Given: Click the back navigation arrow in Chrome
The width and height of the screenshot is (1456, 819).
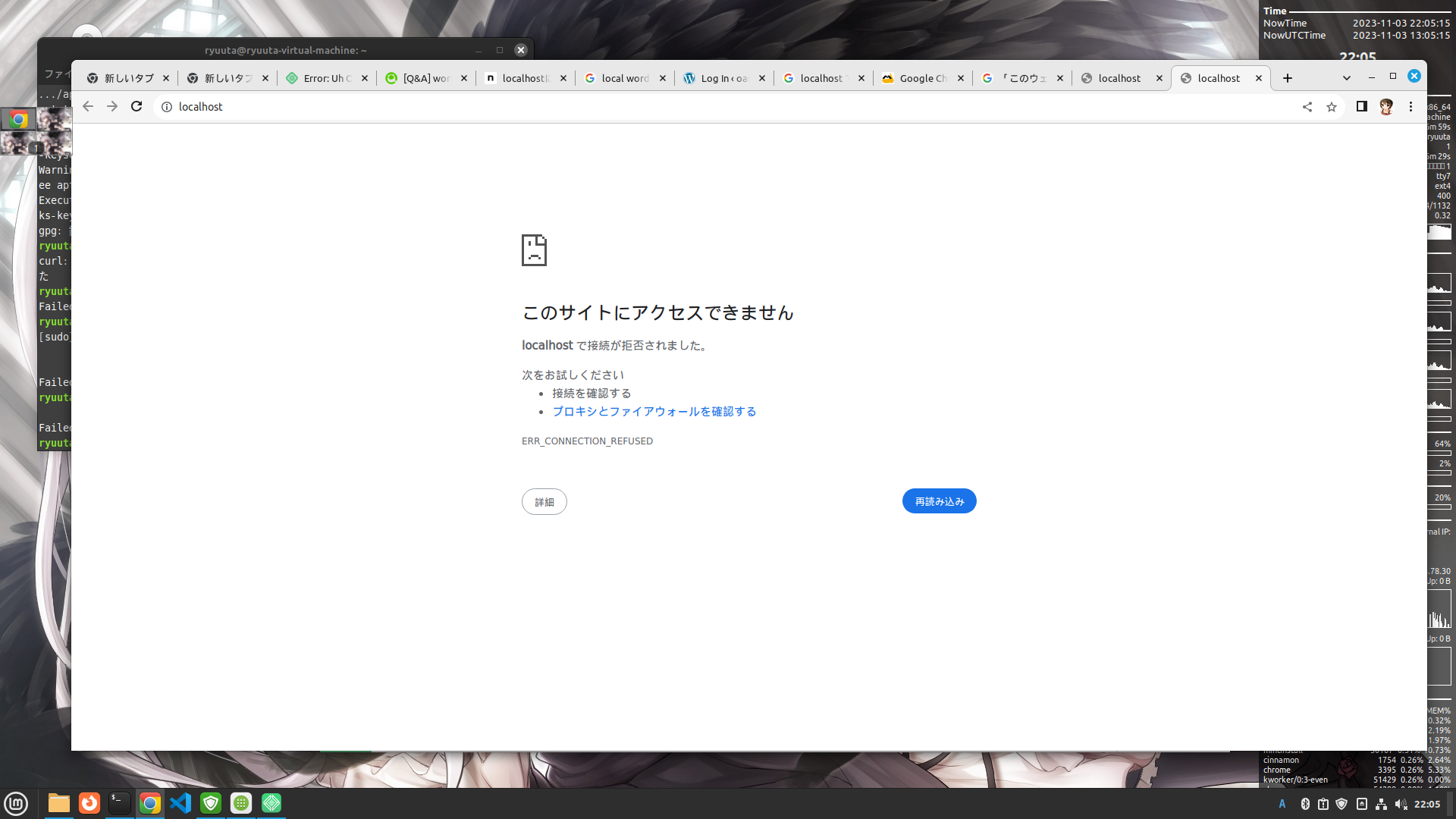Looking at the screenshot, I should tap(88, 106).
